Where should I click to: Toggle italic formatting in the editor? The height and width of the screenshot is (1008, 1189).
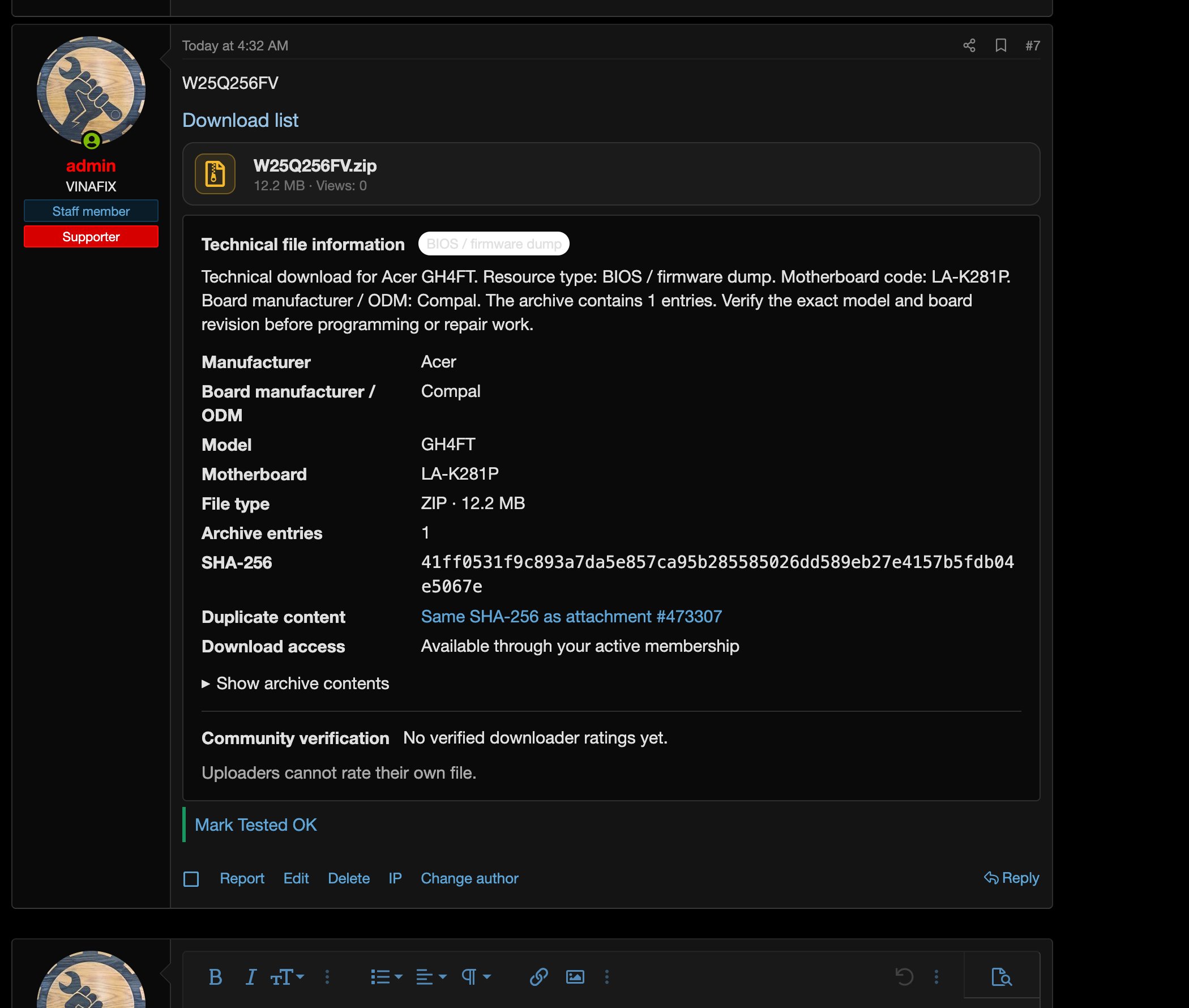(x=250, y=977)
